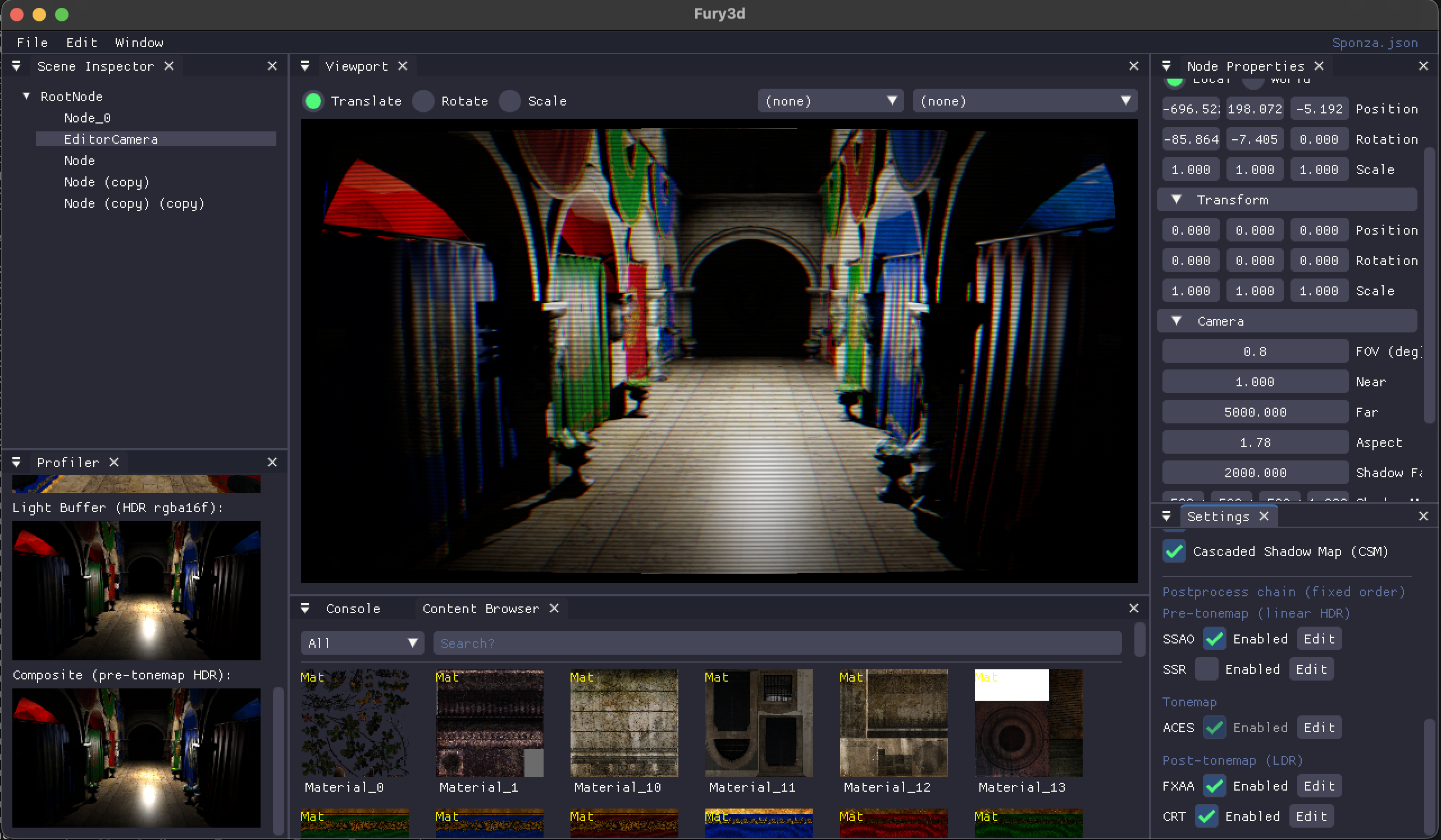1441x840 pixels.
Task: Edit the CRT settings
Action: [1312, 817]
